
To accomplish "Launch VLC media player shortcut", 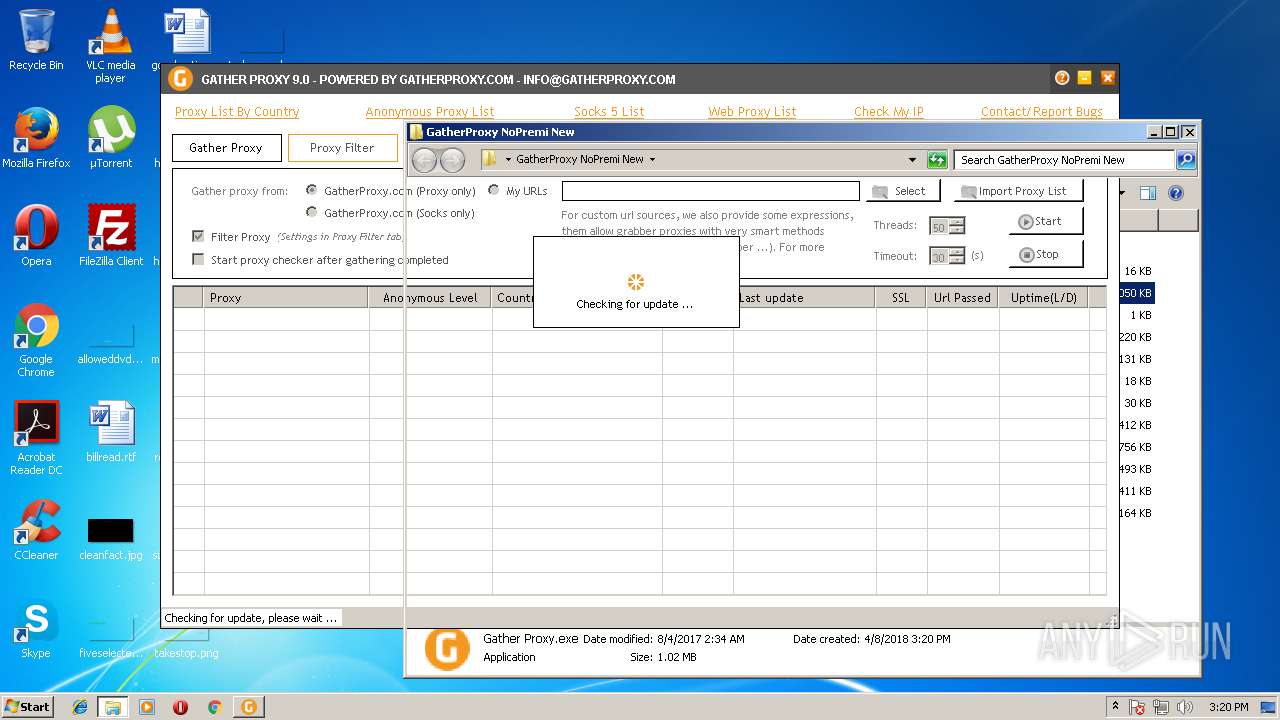I will (x=110, y=45).
